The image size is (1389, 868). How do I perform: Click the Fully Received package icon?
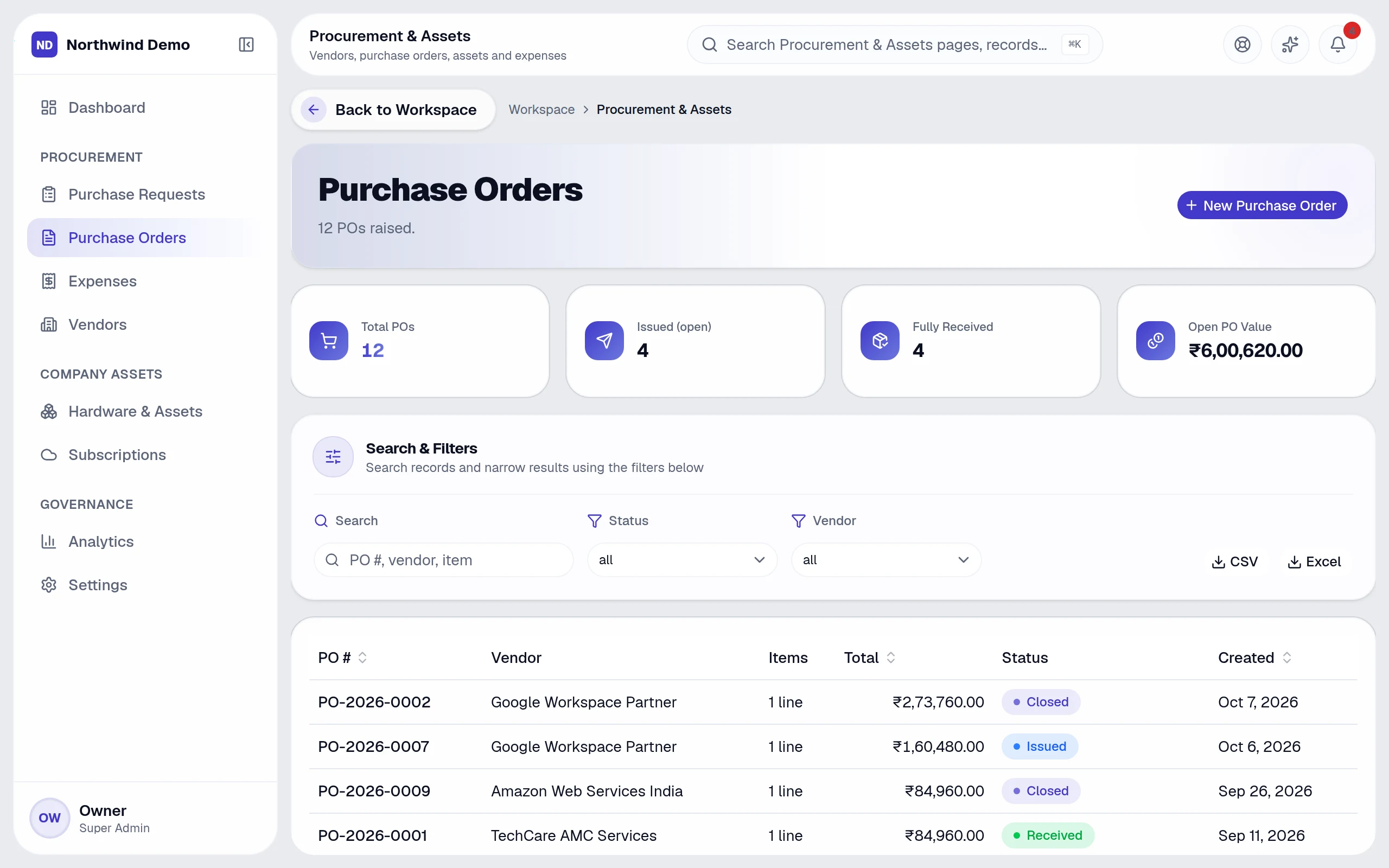(880, 341)
